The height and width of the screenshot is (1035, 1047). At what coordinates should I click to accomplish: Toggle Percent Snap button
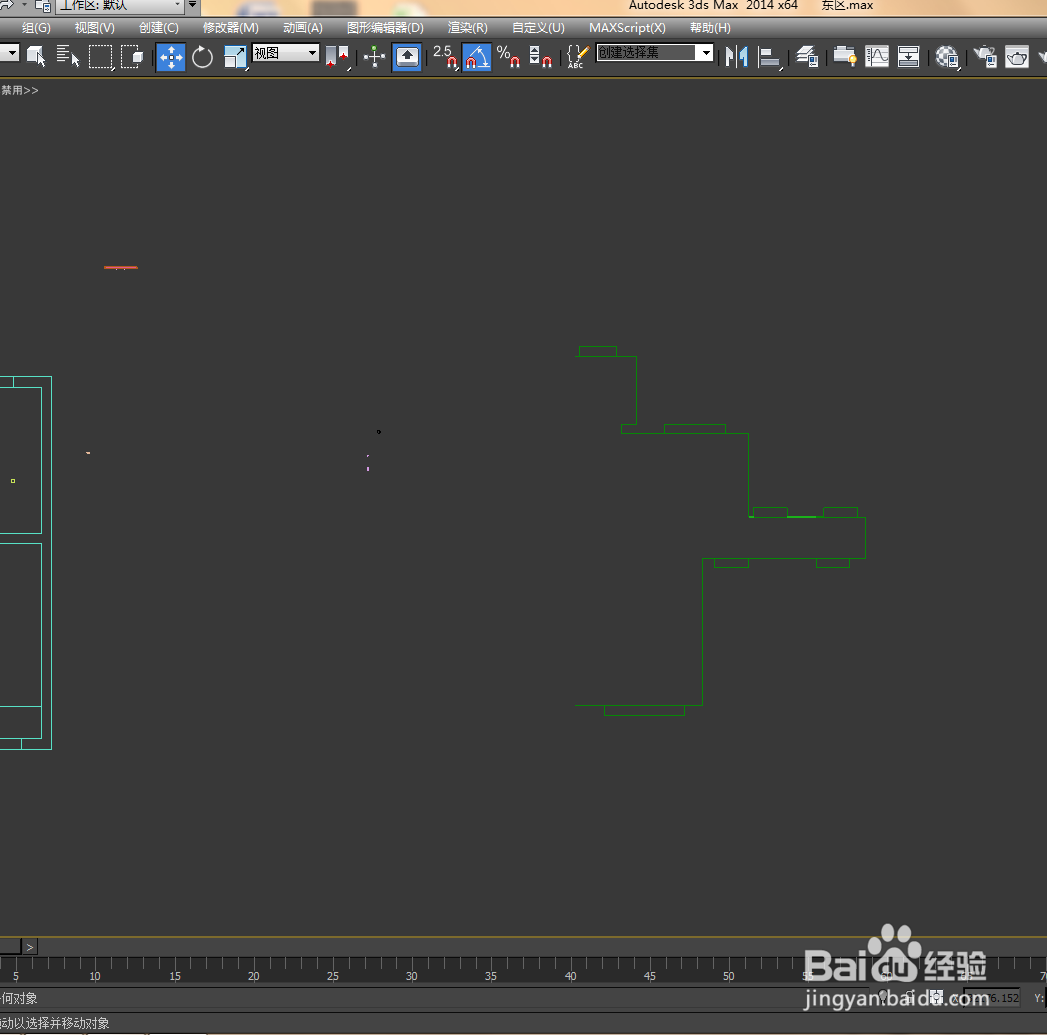pyautogui.click(x=508, y=57)
